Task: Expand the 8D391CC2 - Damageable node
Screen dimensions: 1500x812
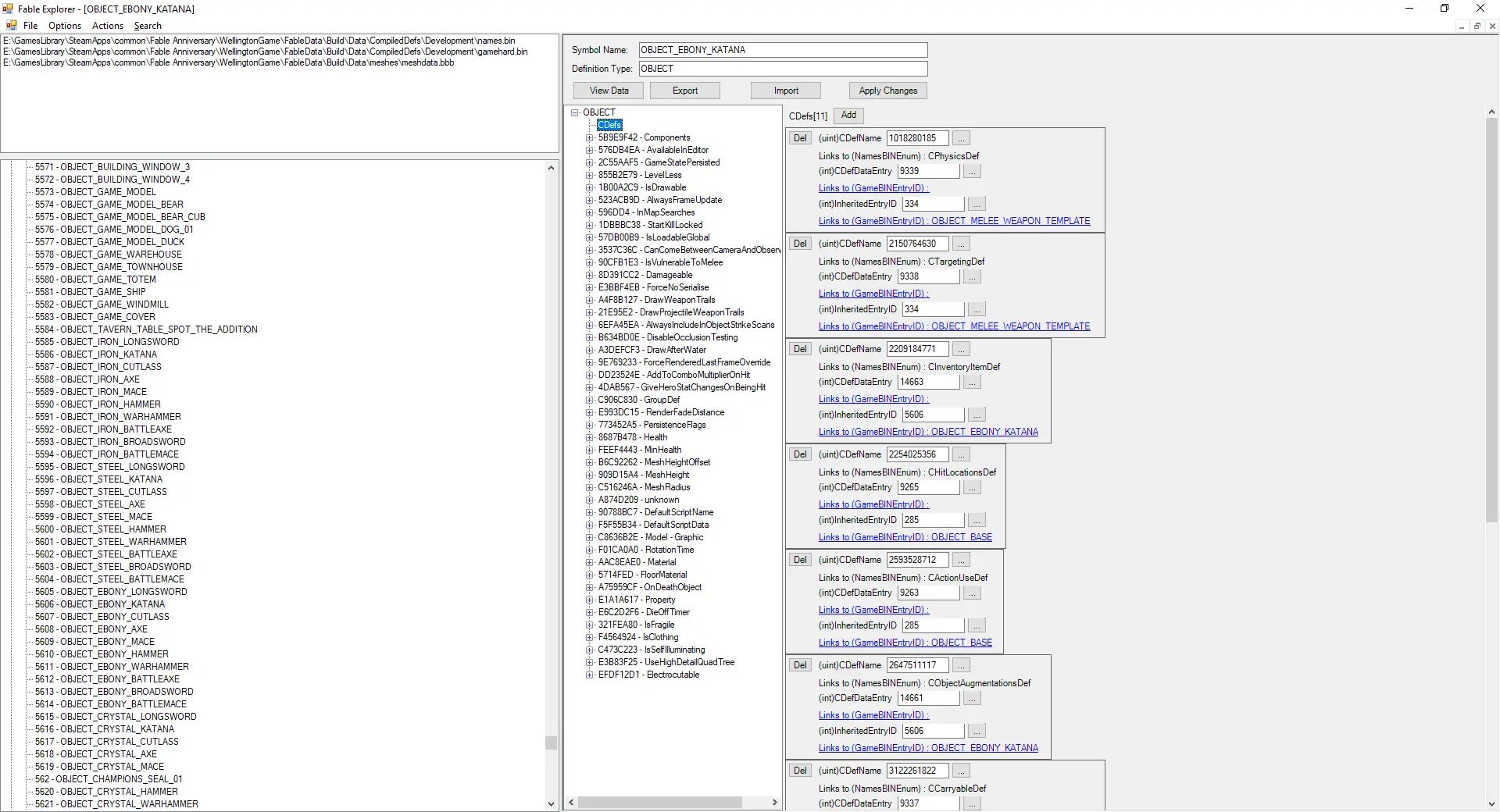Action: click(x=590, y=275)
